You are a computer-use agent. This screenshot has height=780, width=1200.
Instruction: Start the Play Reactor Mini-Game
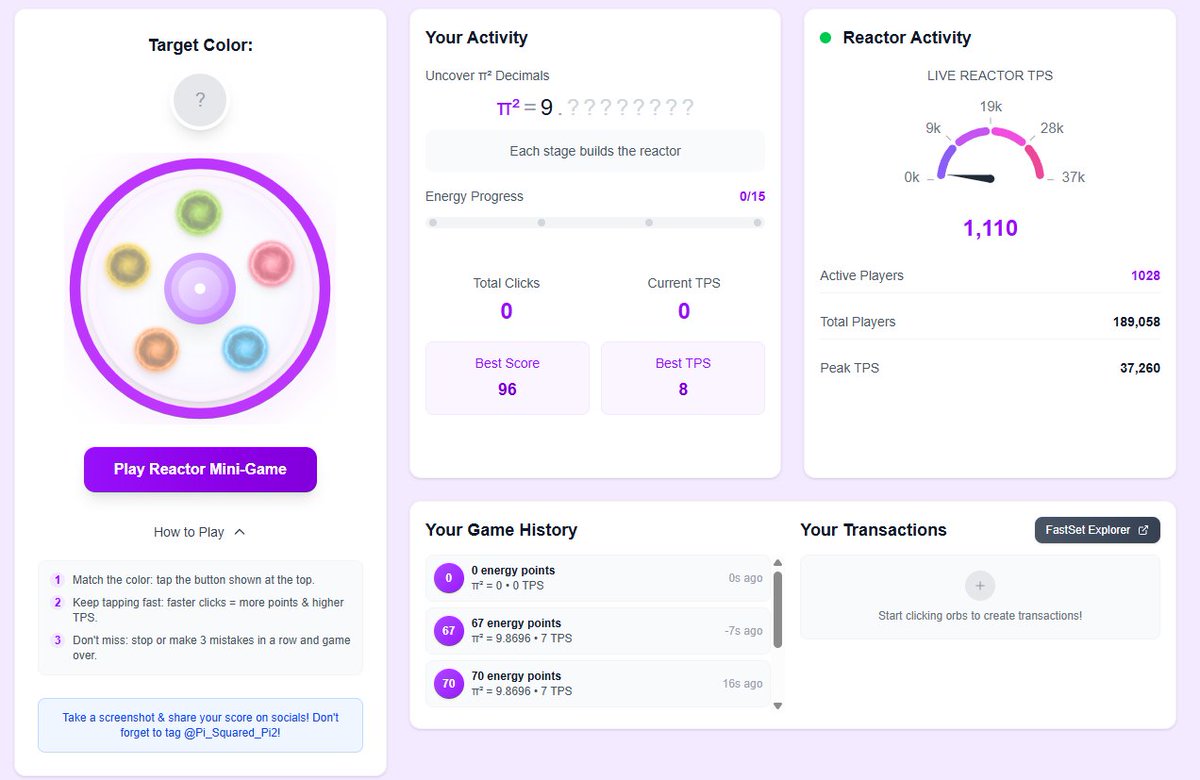click(x=200, y=469)
